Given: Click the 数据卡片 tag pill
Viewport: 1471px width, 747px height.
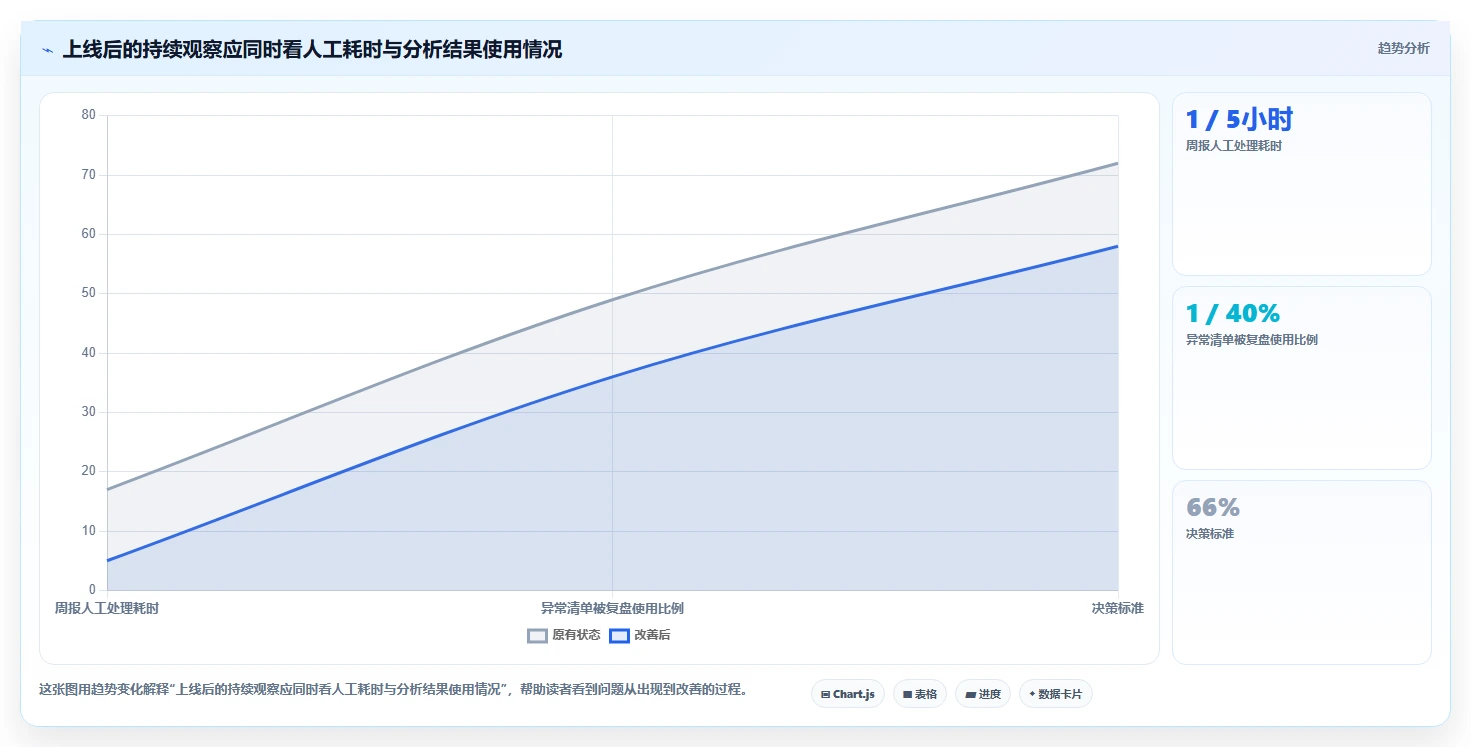Looking at the screenshot, I should coord(1055,694).
